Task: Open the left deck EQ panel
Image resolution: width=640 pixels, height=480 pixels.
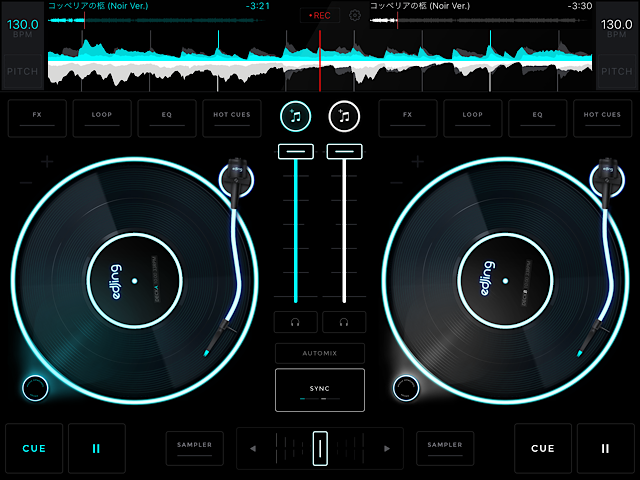Action: [x=167, y=118]
